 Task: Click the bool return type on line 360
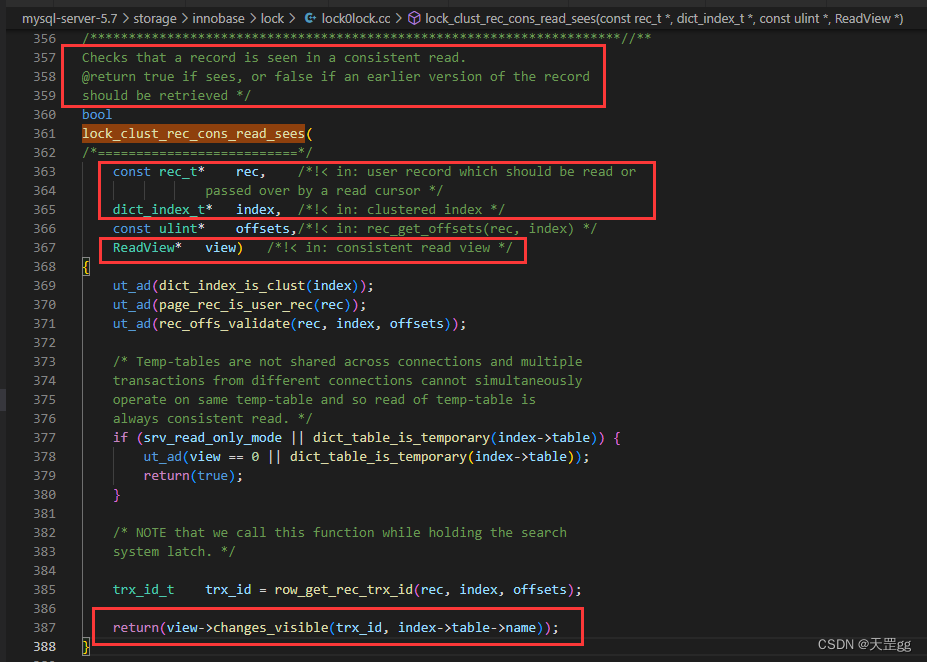pos(97,114)
